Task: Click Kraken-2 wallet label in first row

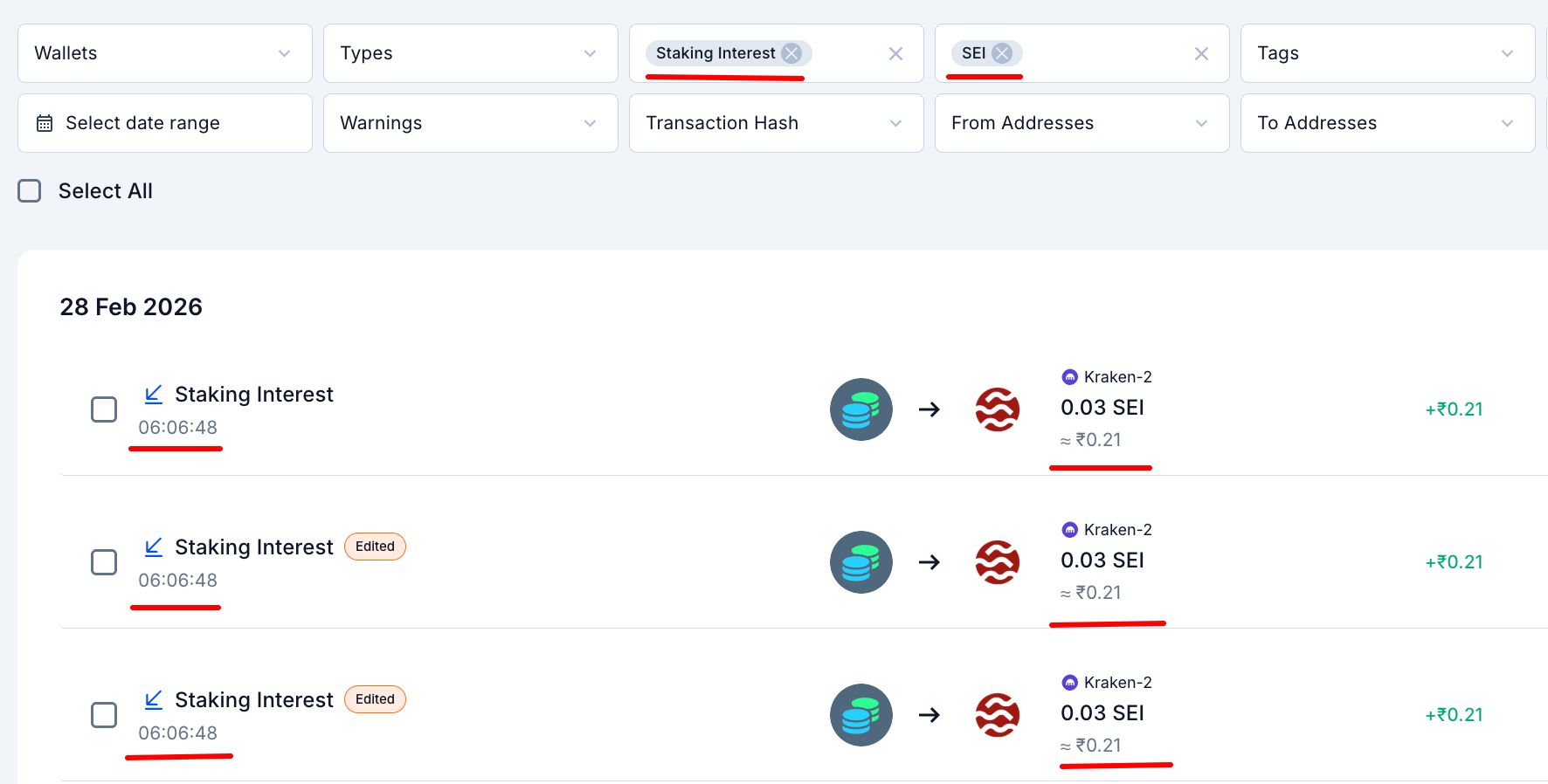Action: point(1118,377)
